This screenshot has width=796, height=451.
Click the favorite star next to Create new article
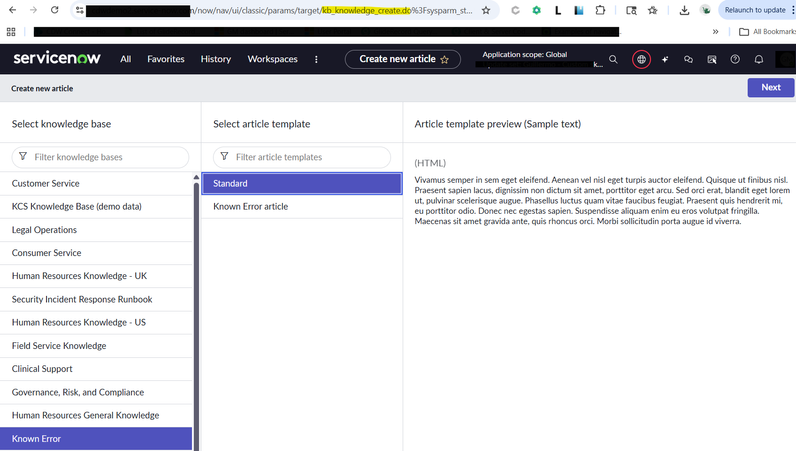445,59
